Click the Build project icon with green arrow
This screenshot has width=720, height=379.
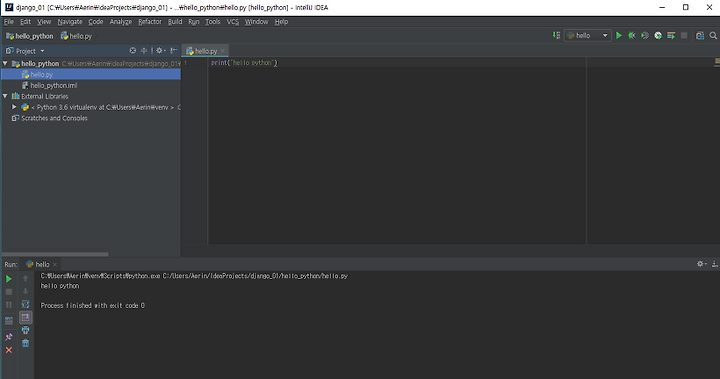556,35
